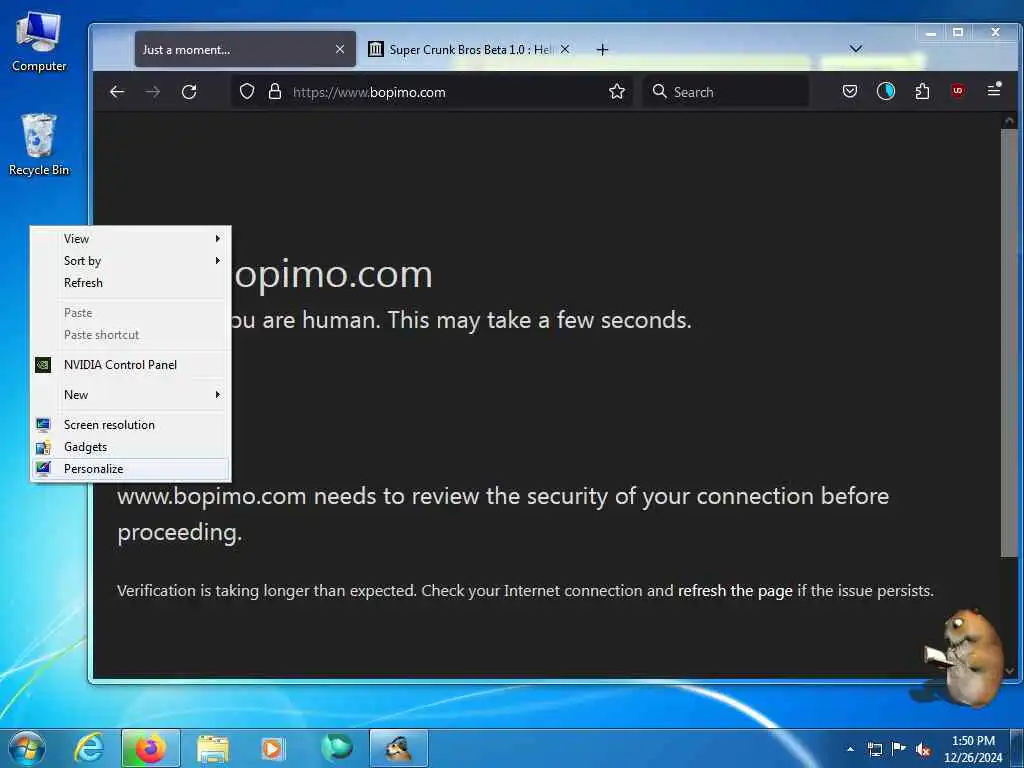Close the 'Just a moment...' tab
The width and height of the screenshot is (1024, 768).
pyautogui.click(x=340, y=50)
